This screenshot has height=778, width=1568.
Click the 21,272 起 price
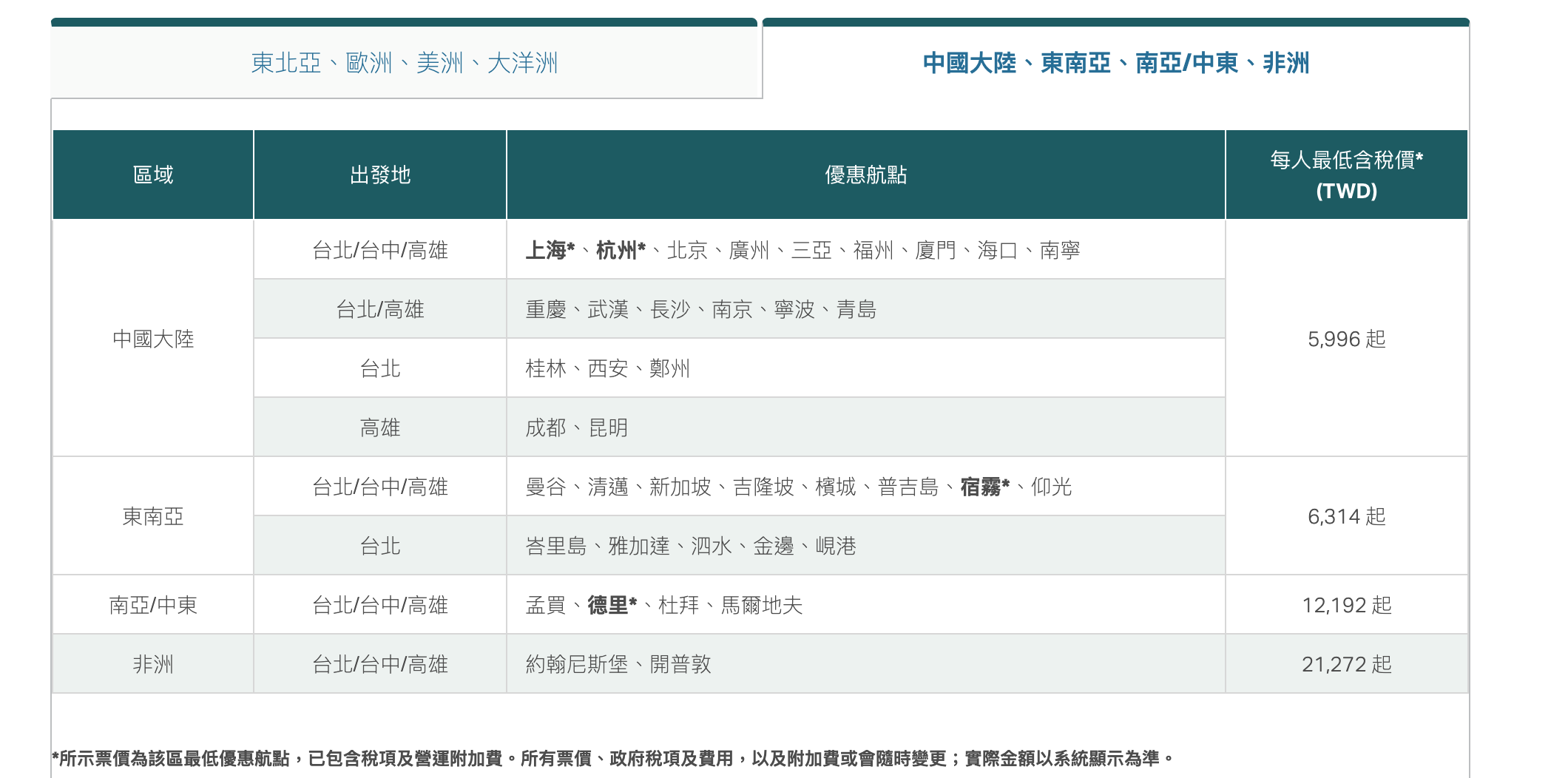coord(1346,664)
